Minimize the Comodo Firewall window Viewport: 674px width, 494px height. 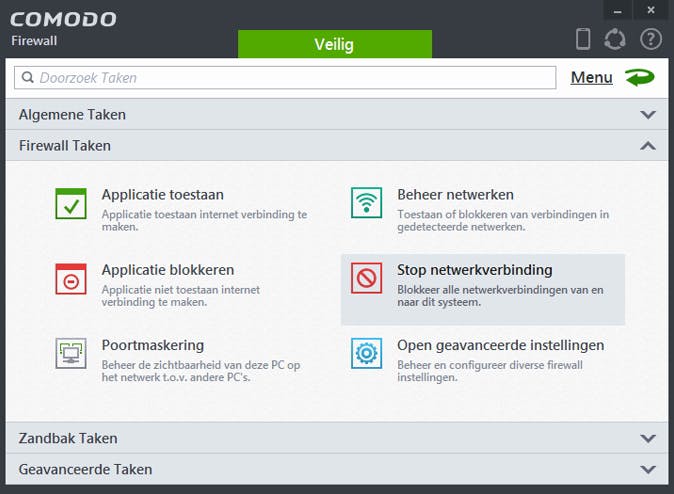click(x=617, y=10)
